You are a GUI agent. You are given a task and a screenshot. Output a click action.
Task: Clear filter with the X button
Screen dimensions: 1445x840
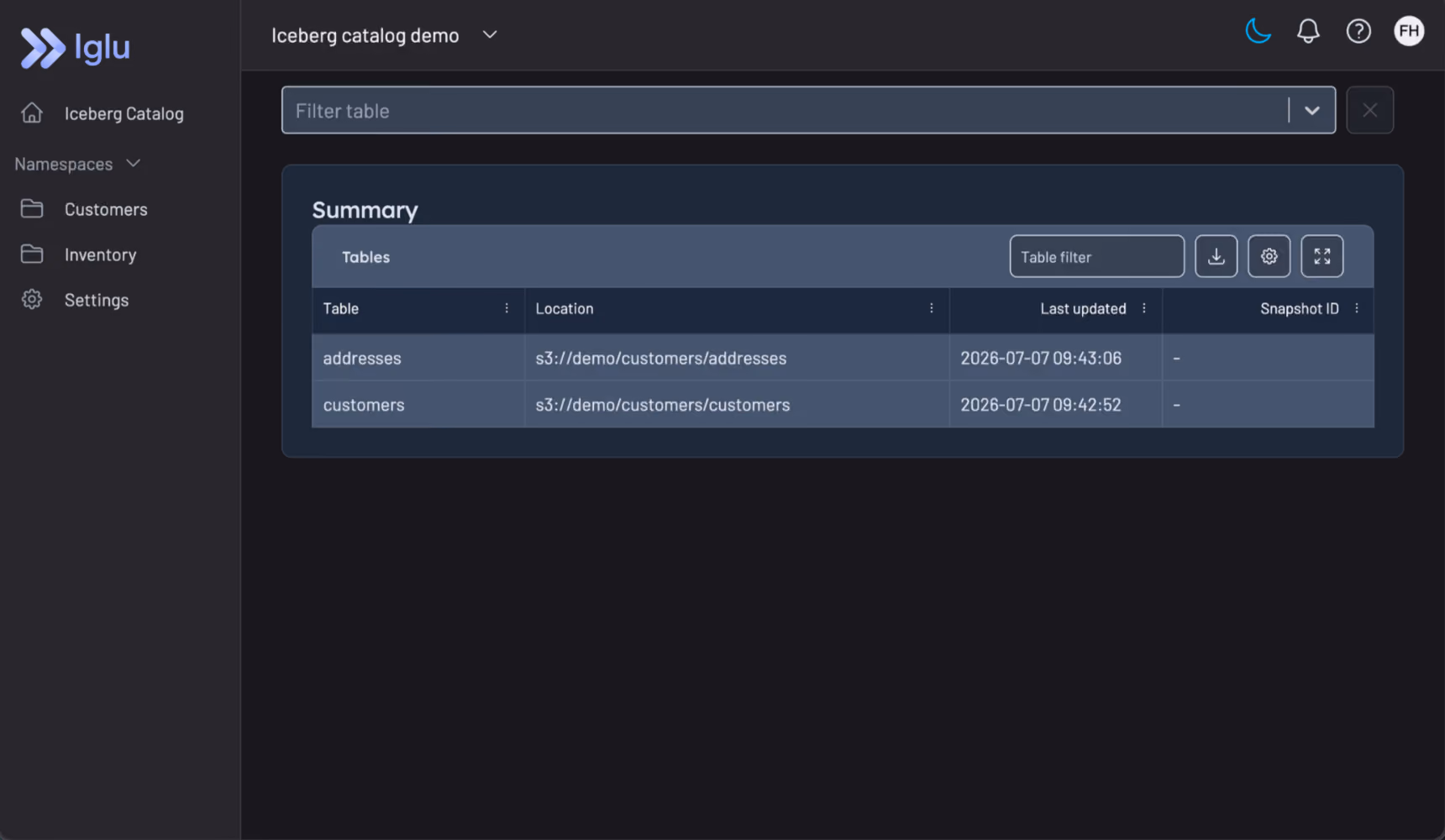pyautogui.click(x=1369, y=110)
